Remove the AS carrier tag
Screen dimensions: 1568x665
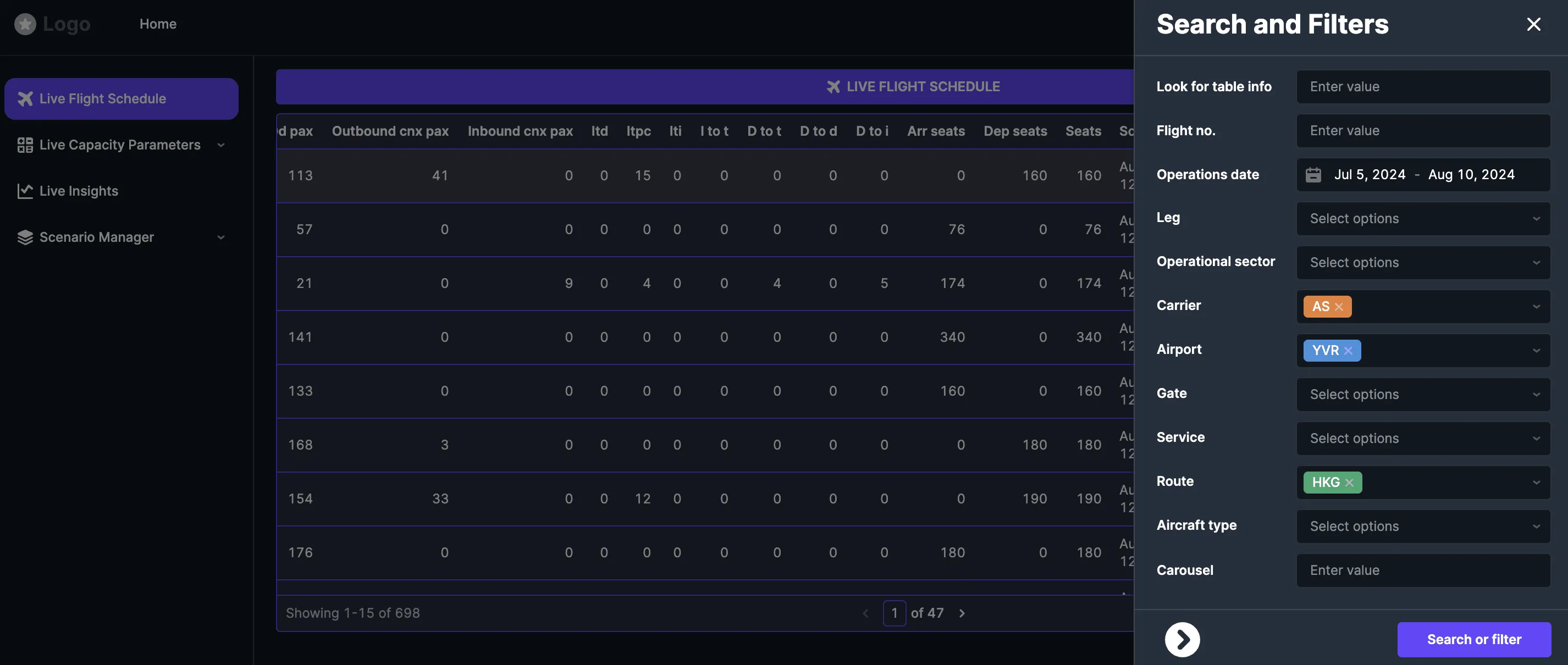click(1339, 307)
